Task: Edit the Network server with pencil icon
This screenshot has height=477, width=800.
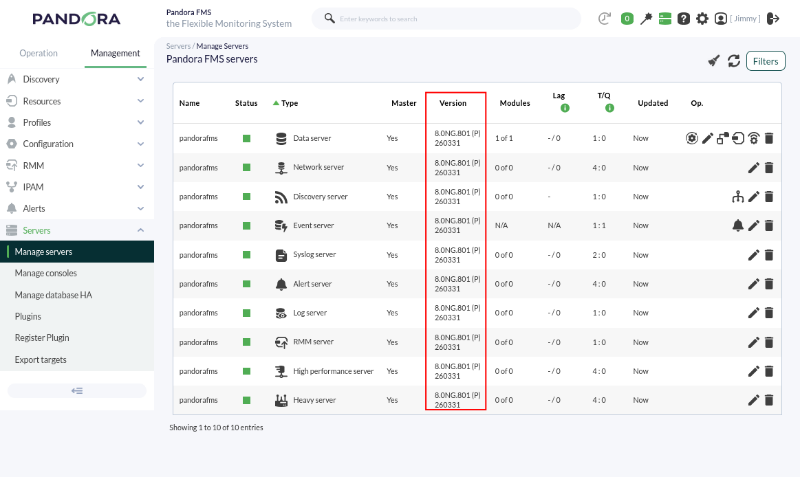Action: [754, 167]
